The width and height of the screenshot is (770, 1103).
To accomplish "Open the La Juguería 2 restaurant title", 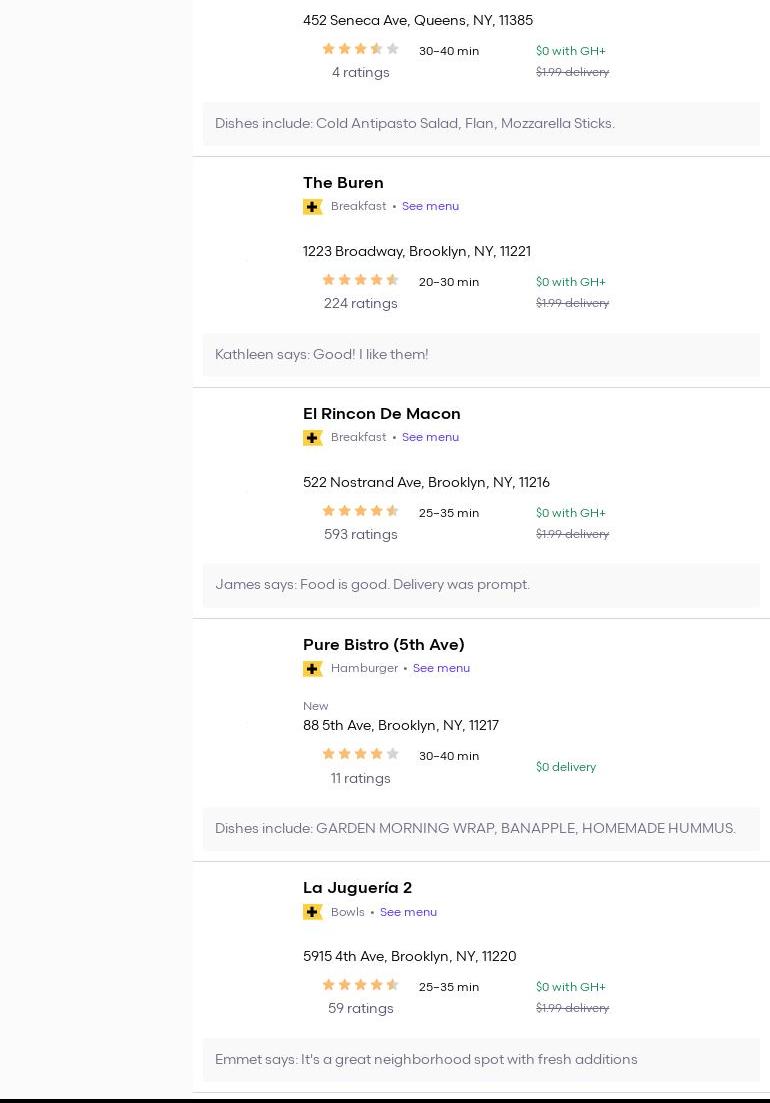I will click(x=357, y=888).
